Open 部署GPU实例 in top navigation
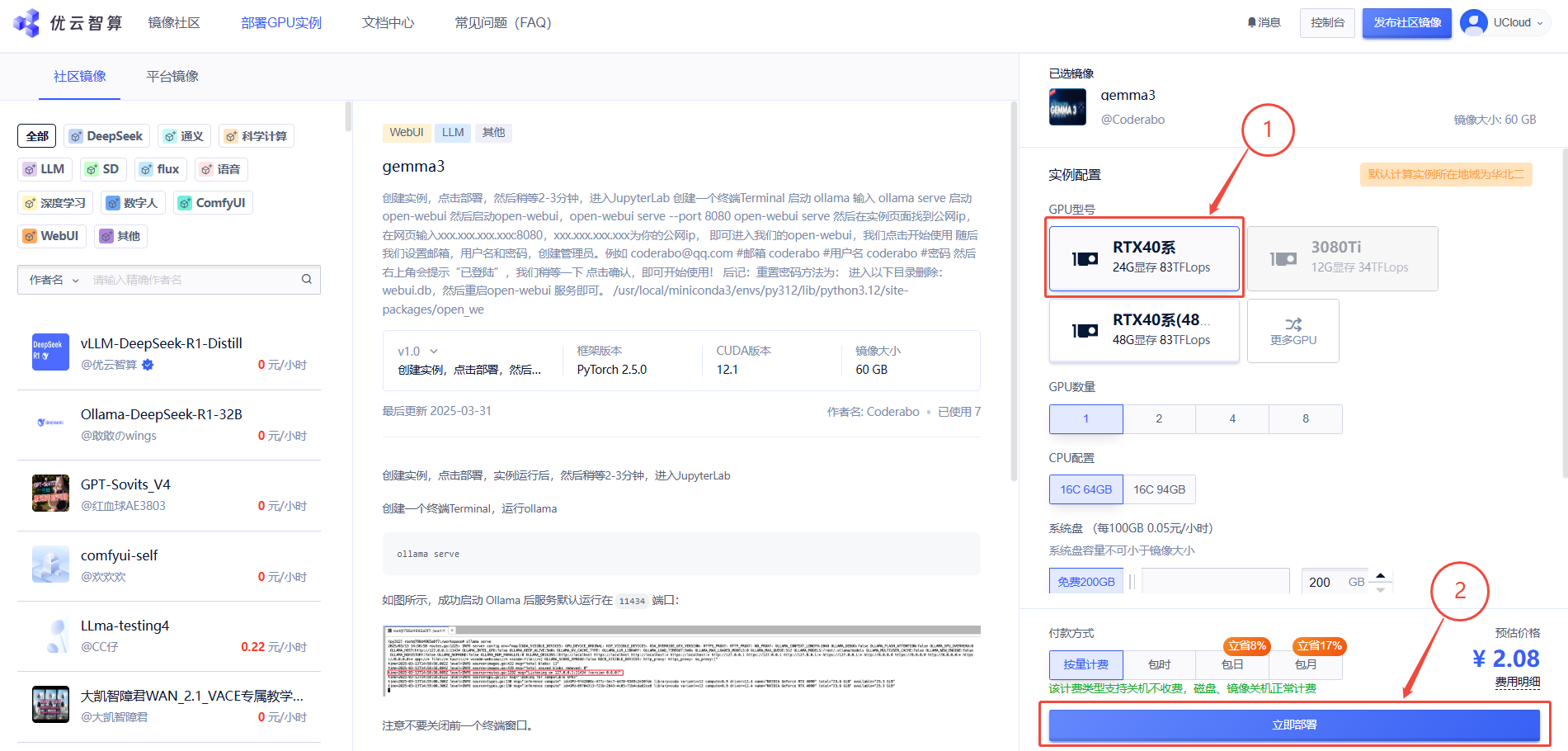Image resolution: width=1568 pixels, height=751 pixels. click(281, 22)
